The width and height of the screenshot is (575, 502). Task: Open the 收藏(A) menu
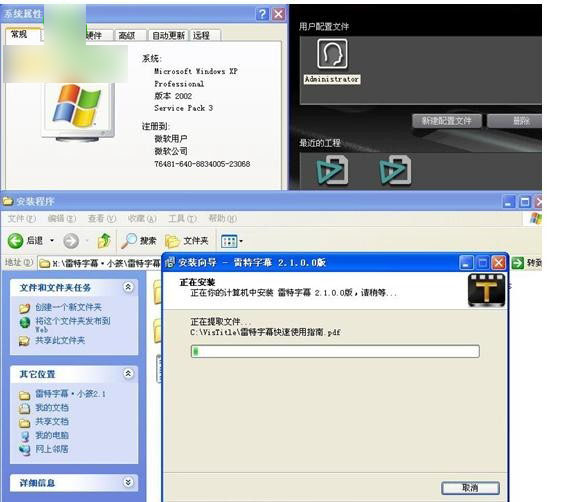coord(142,219)
